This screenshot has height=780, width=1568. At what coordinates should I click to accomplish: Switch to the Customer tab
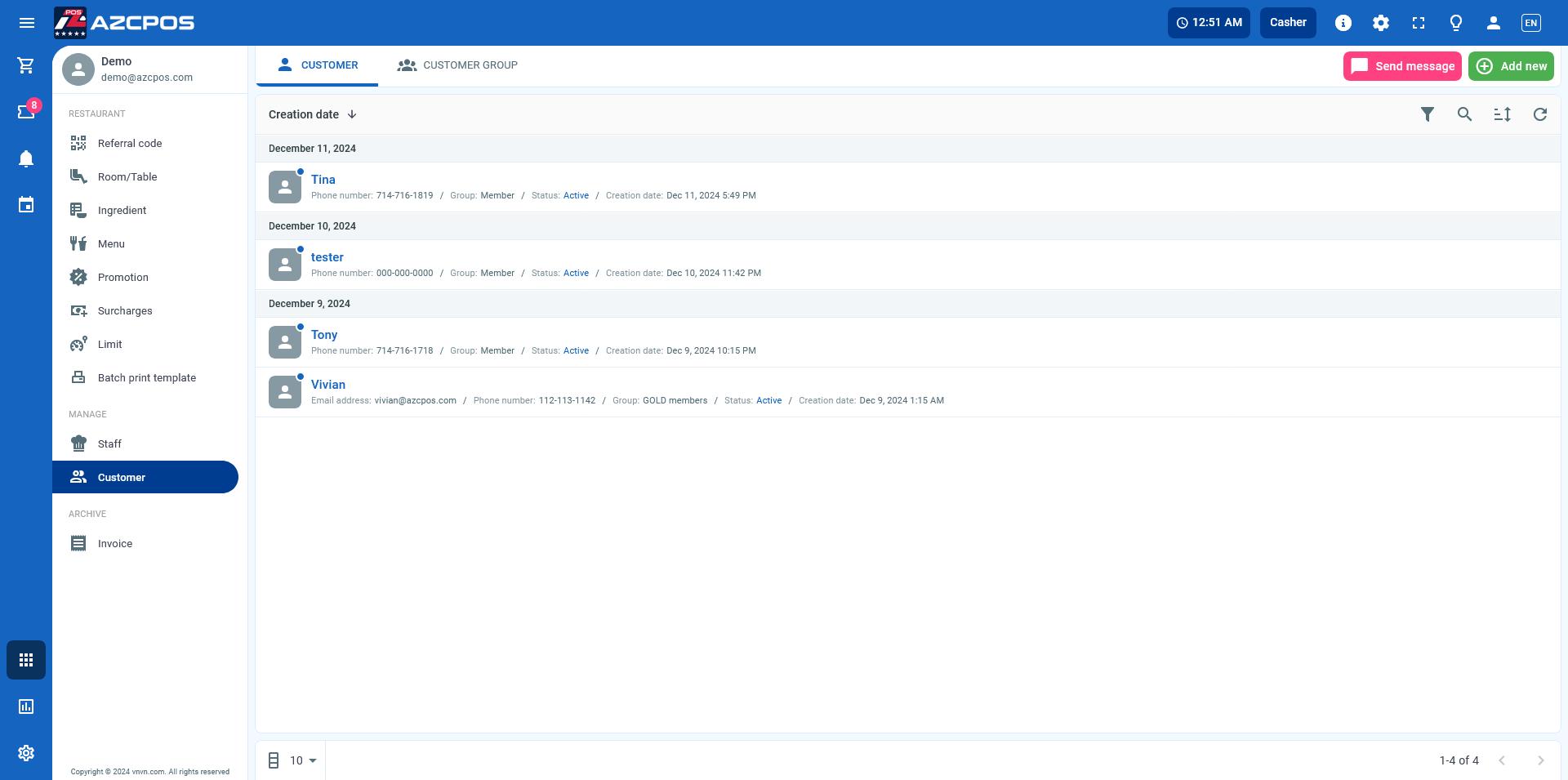[x=317, y=65]
